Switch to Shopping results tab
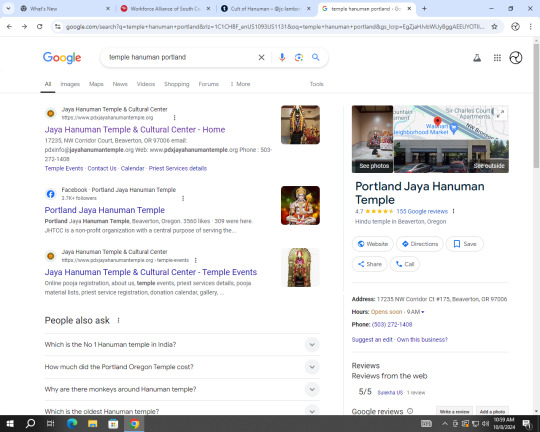This screenshot has width=540, height=432. [x=177, y=84]
